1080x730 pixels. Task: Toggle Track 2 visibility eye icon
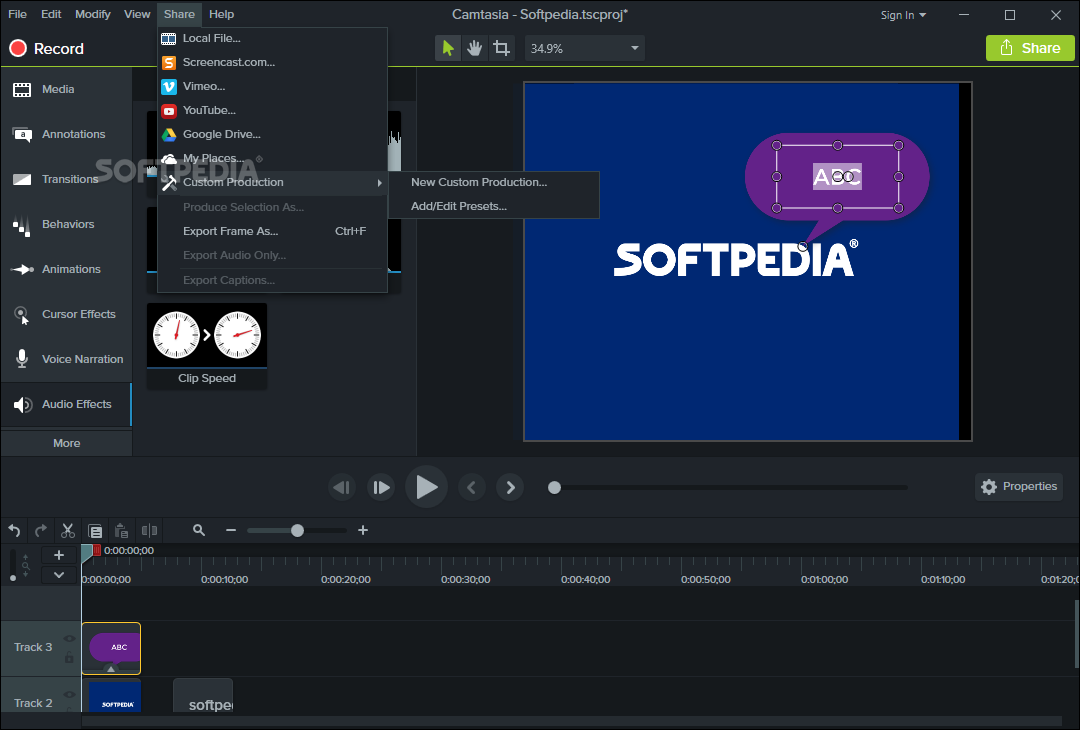[70, 694]
